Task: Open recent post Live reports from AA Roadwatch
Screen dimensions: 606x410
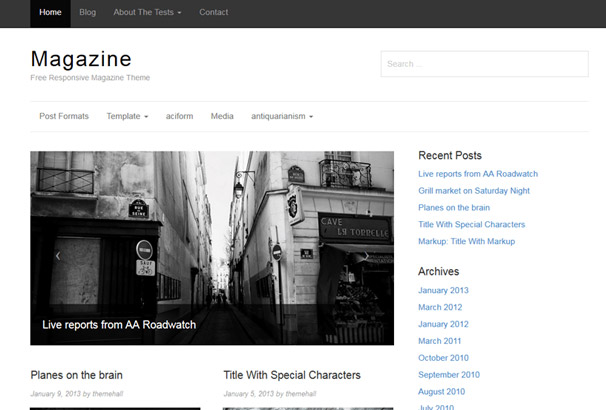Action: tap(478, 174)
